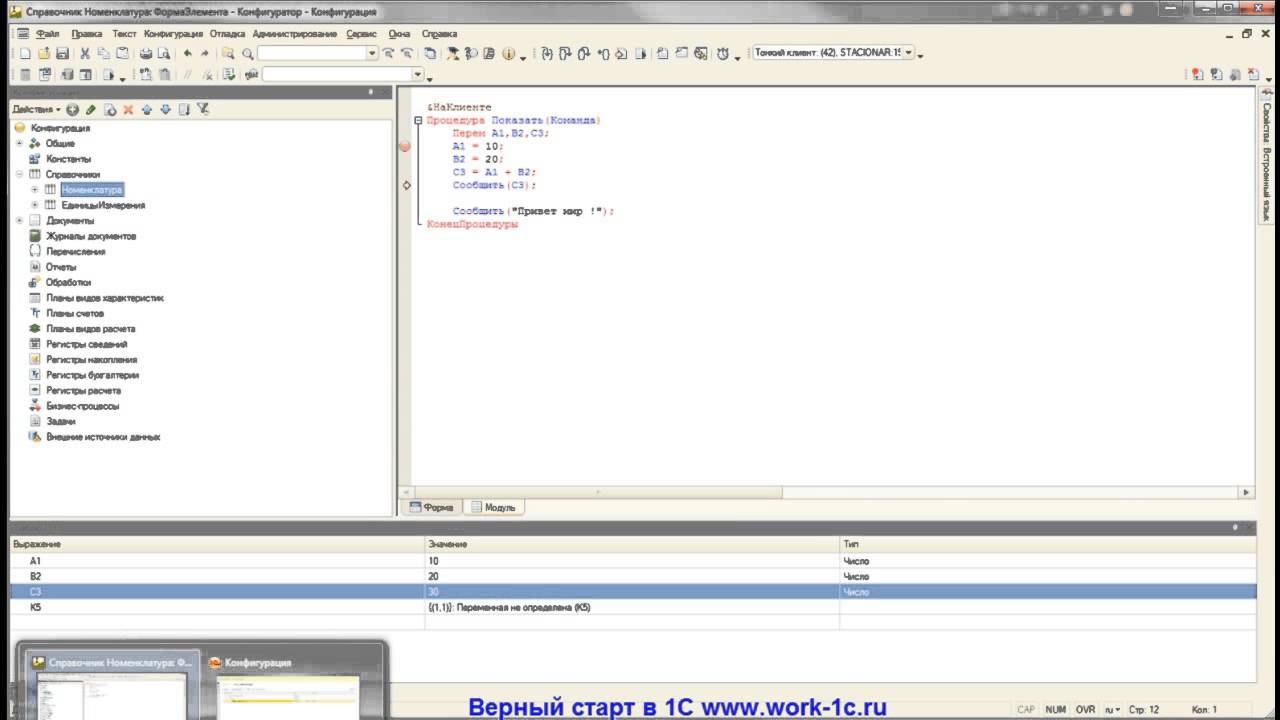Screen dimensions: 1280x720
Task: Click the Print icon in toolbar
Action: pos(146,54)
